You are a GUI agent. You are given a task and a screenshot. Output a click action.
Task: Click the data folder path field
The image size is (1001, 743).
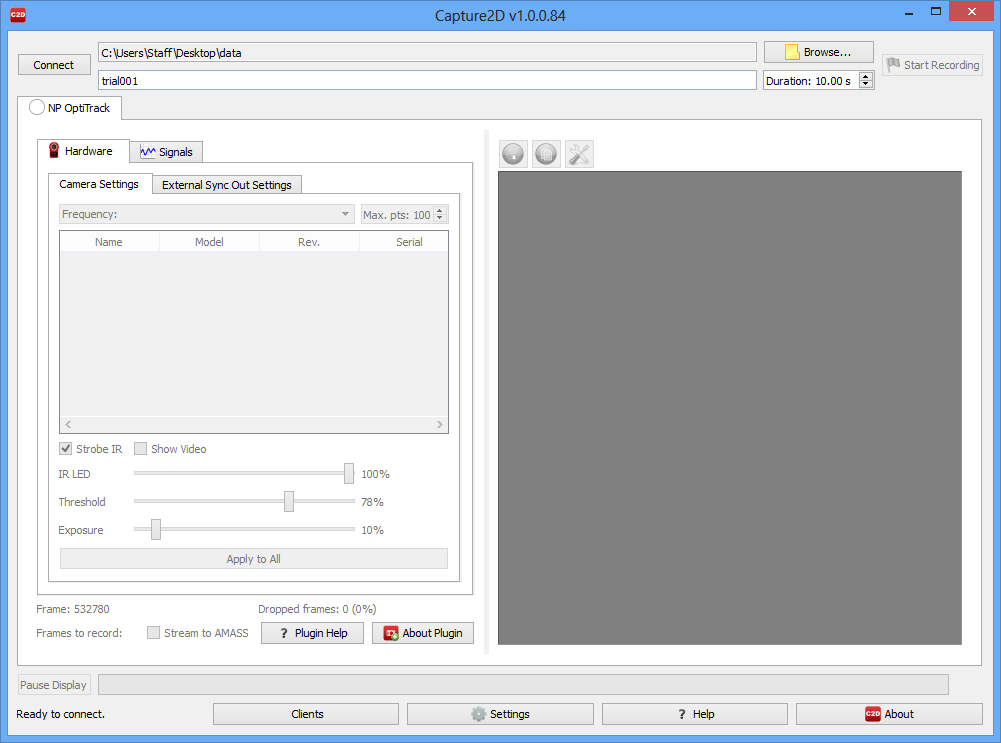[427, 52]
